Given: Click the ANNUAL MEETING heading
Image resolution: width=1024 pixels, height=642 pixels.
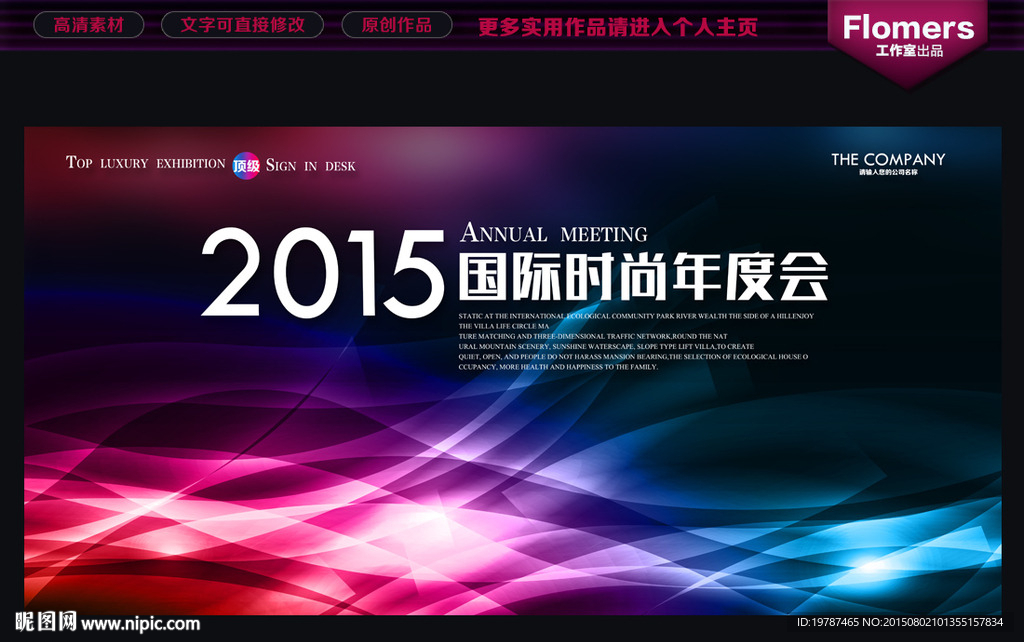Looking at the screenshot, I should click(554, 233).
